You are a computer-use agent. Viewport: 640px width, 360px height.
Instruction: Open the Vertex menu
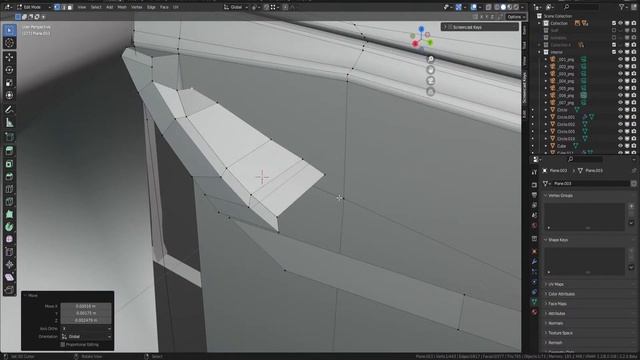coord(136,7)
